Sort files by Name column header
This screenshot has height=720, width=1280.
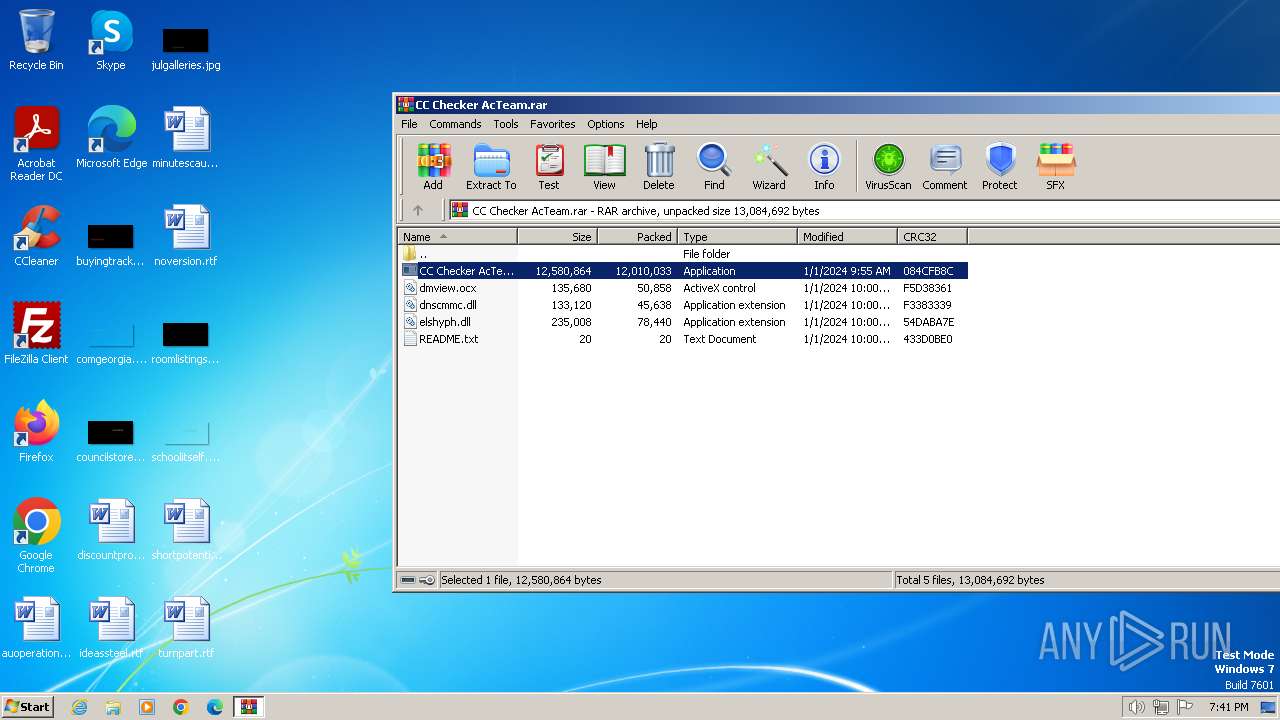tap(457, 237)
